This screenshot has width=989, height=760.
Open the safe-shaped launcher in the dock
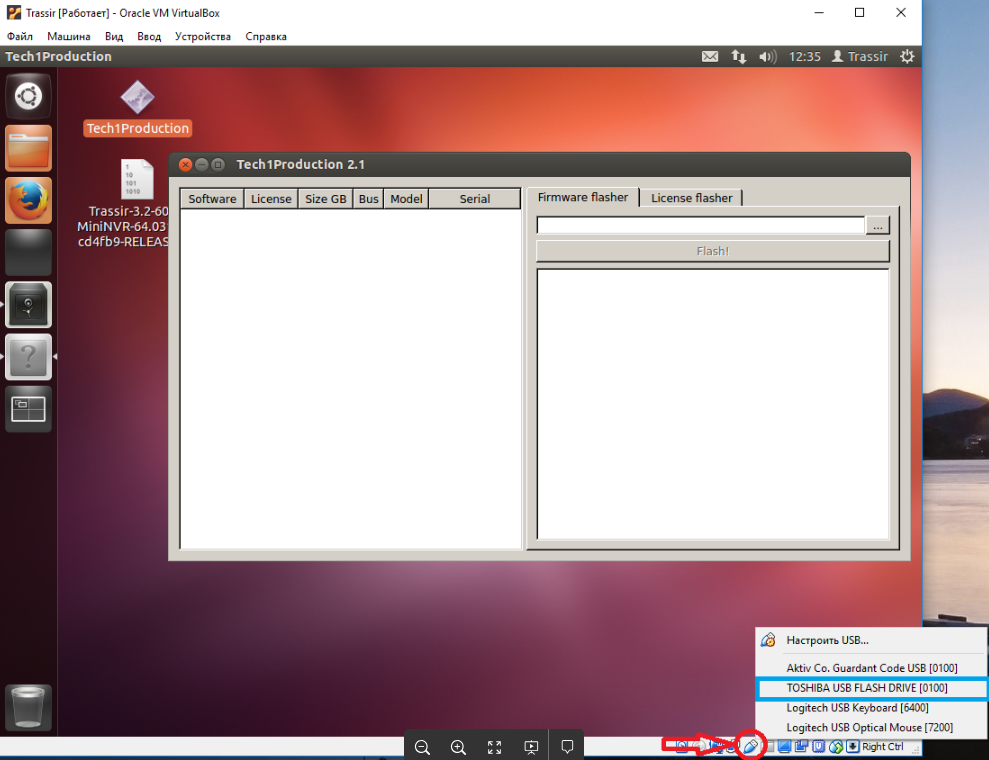[x=28, y=305]
